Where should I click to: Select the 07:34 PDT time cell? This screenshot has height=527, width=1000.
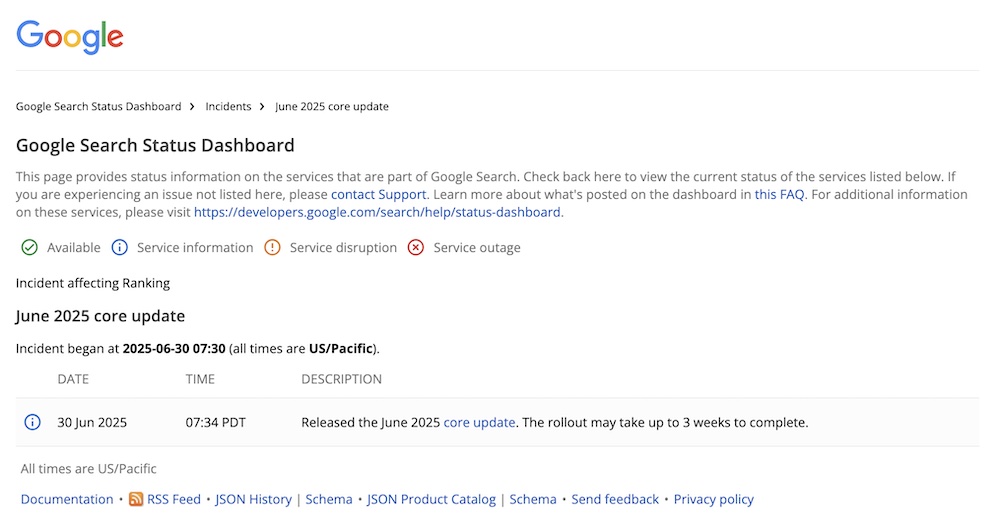[216, 422]
